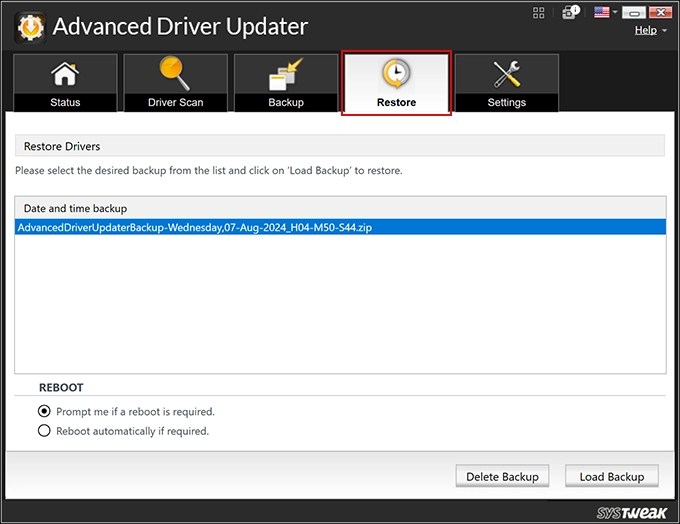680x524 pixels.
Task: Open the Help link
Action: click(x=646, y=30)
